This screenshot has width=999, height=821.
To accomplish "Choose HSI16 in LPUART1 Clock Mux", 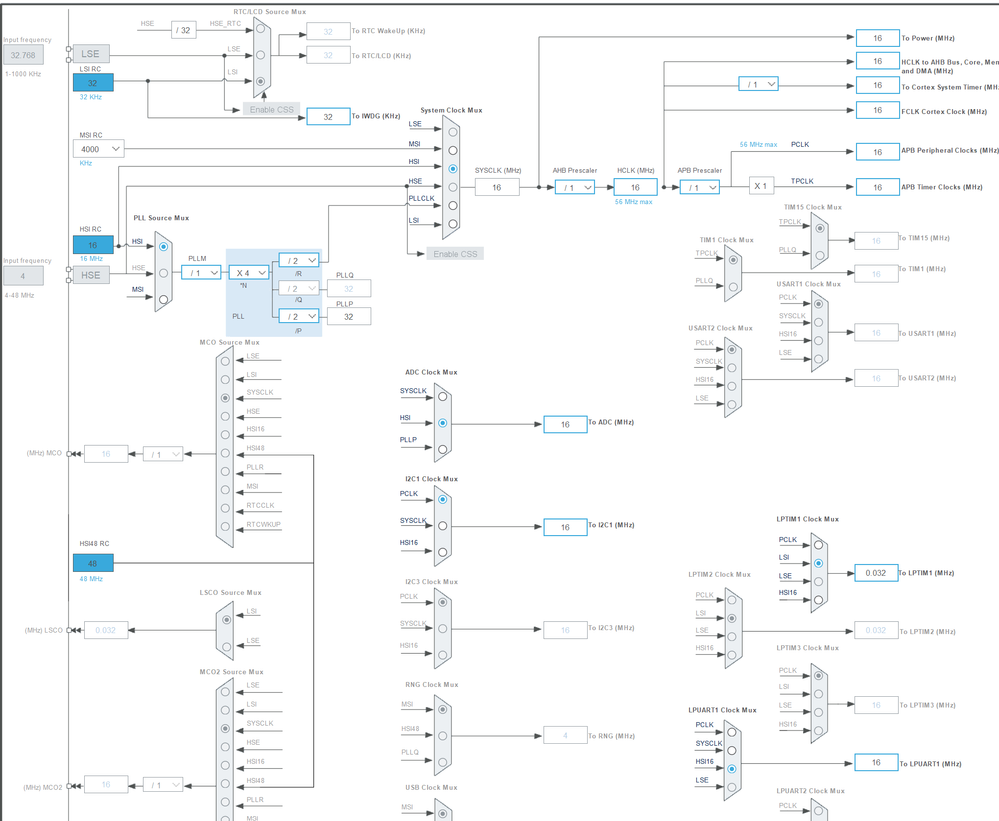I will pos(731,769).
